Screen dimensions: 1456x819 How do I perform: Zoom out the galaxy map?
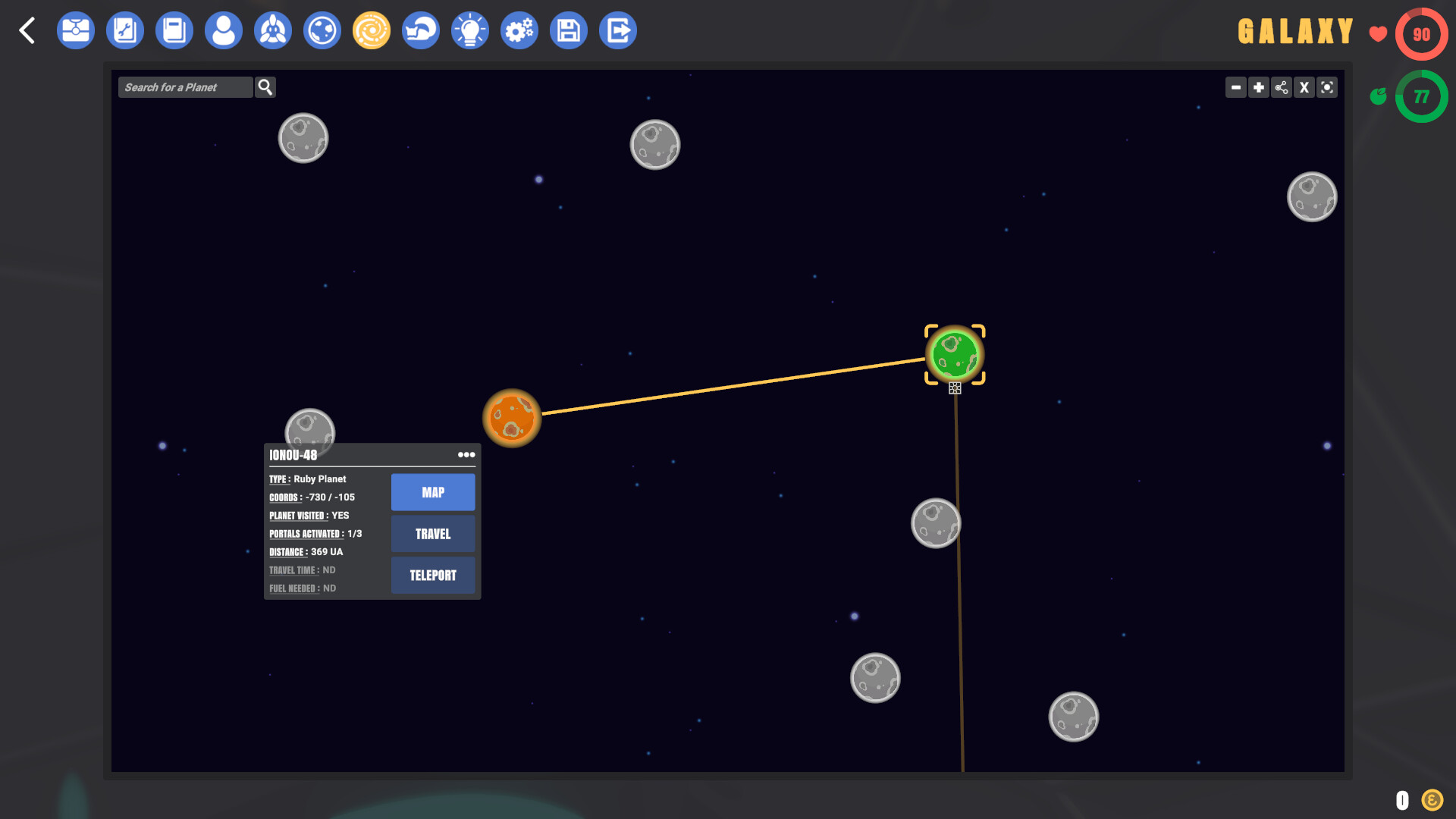tap(1236, 87)
